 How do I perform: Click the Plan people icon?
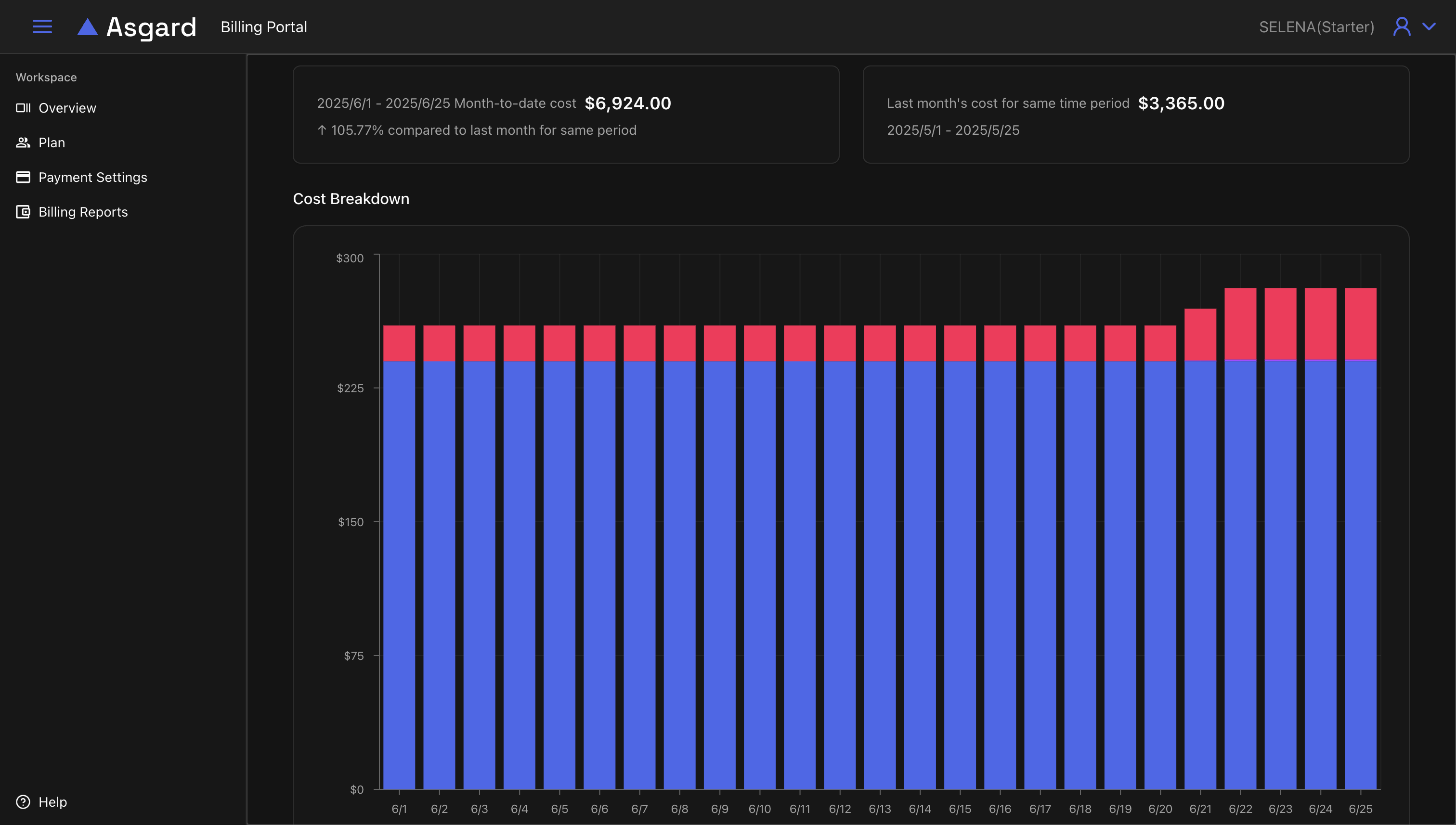point(23,143)
